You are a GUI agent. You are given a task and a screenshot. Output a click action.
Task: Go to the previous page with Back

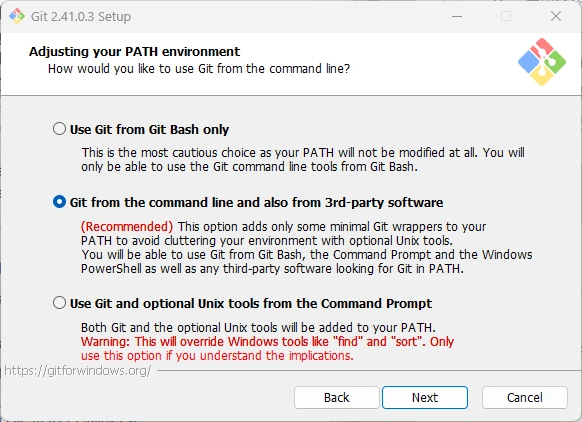point(337,398)
